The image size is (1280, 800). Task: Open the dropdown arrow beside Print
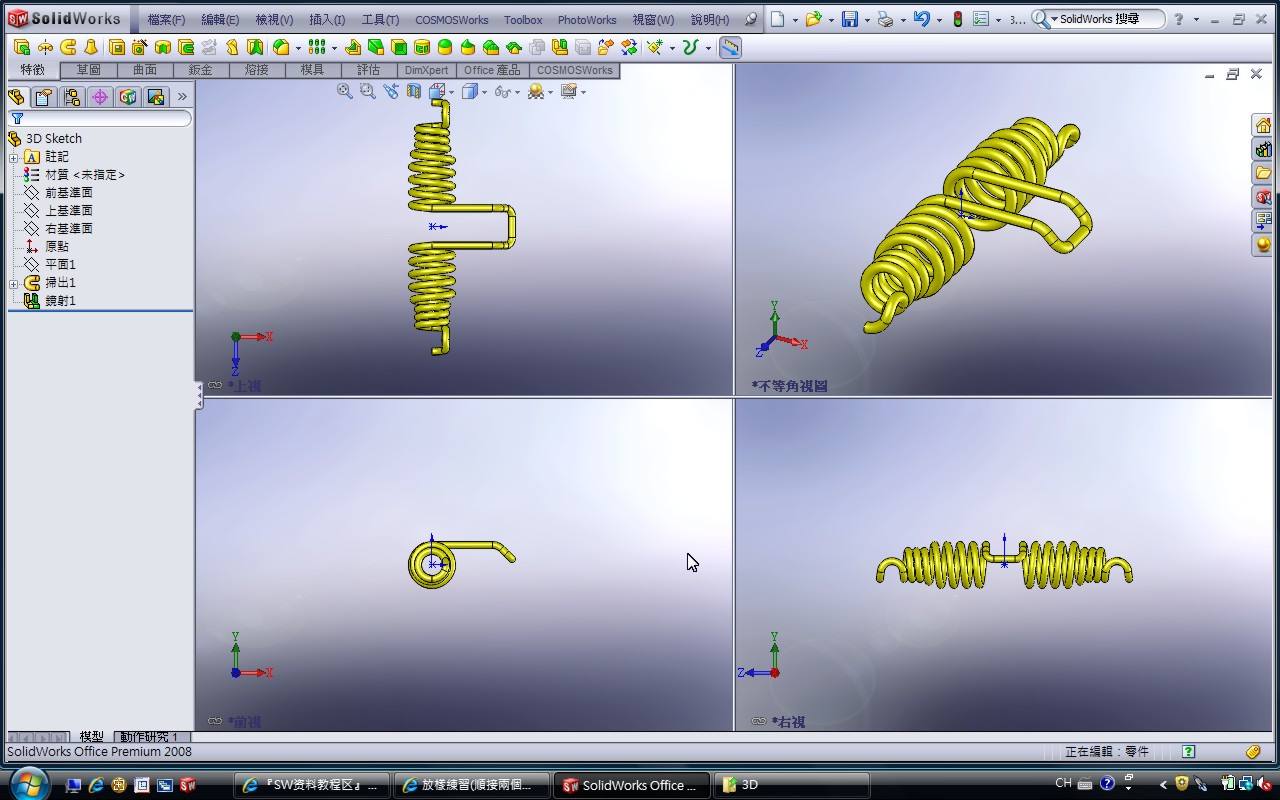tap(903, 20)
